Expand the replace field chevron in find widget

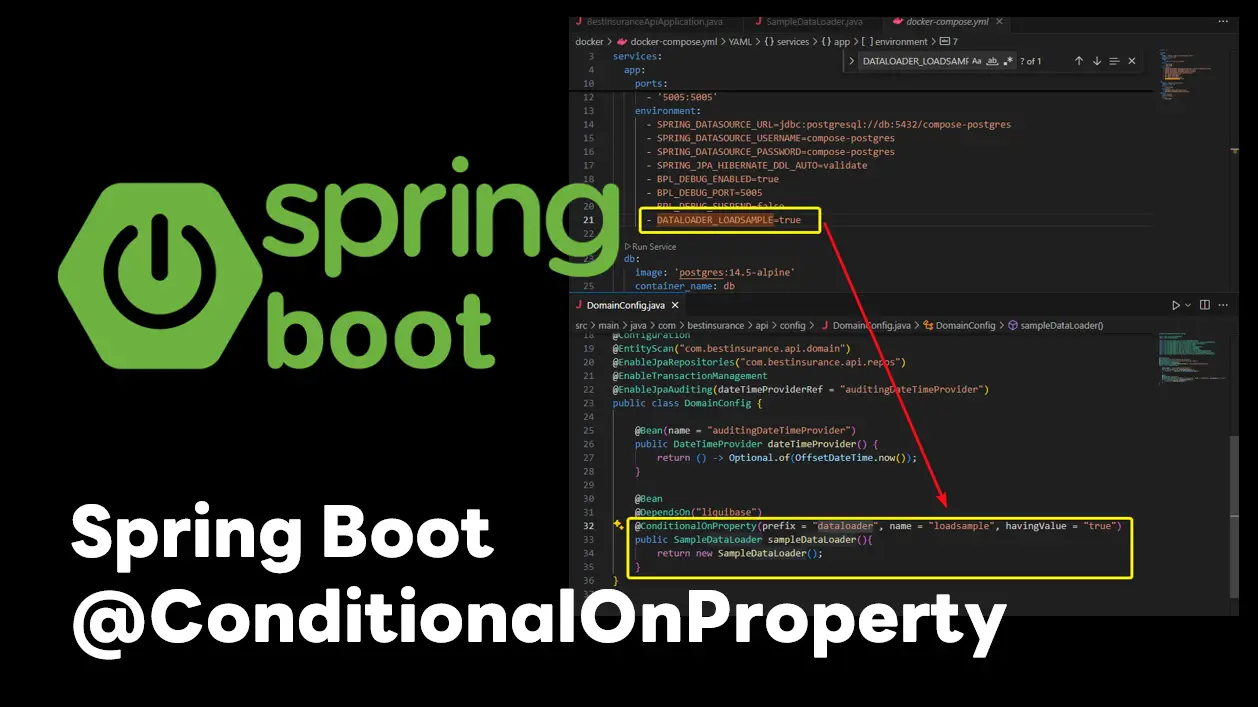852,61
